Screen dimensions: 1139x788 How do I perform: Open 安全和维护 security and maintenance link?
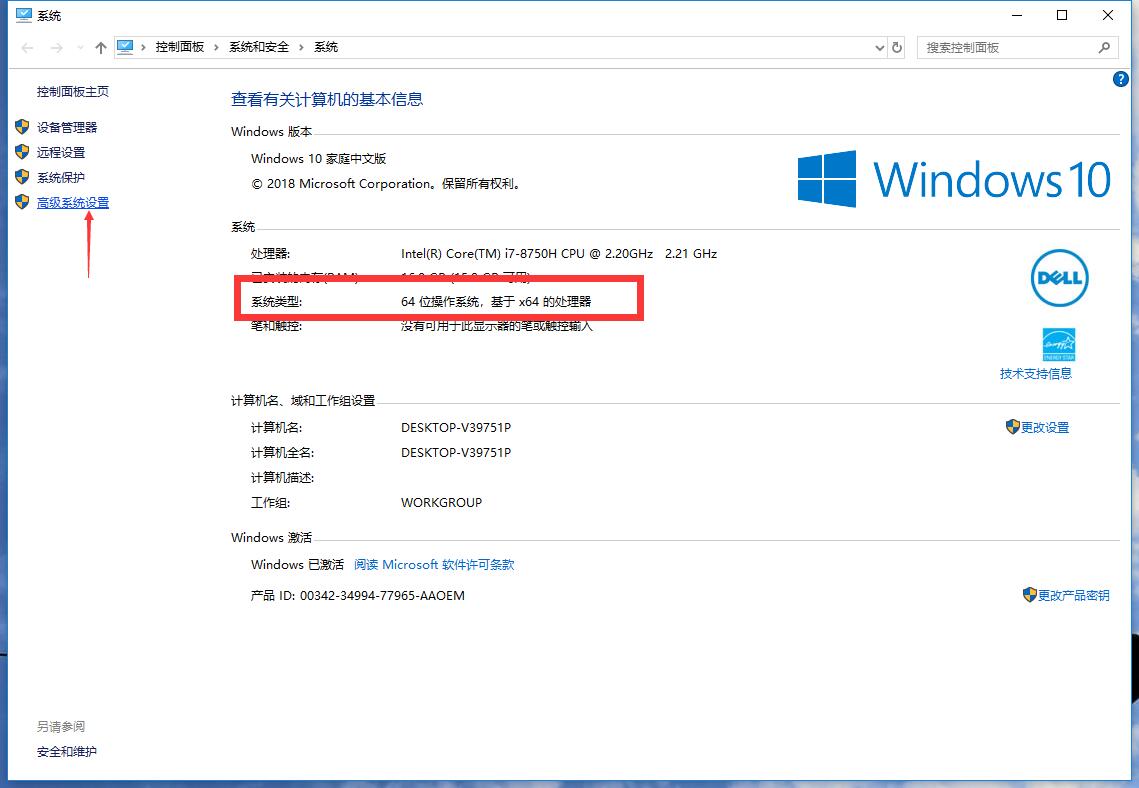(x=67, y=752)
